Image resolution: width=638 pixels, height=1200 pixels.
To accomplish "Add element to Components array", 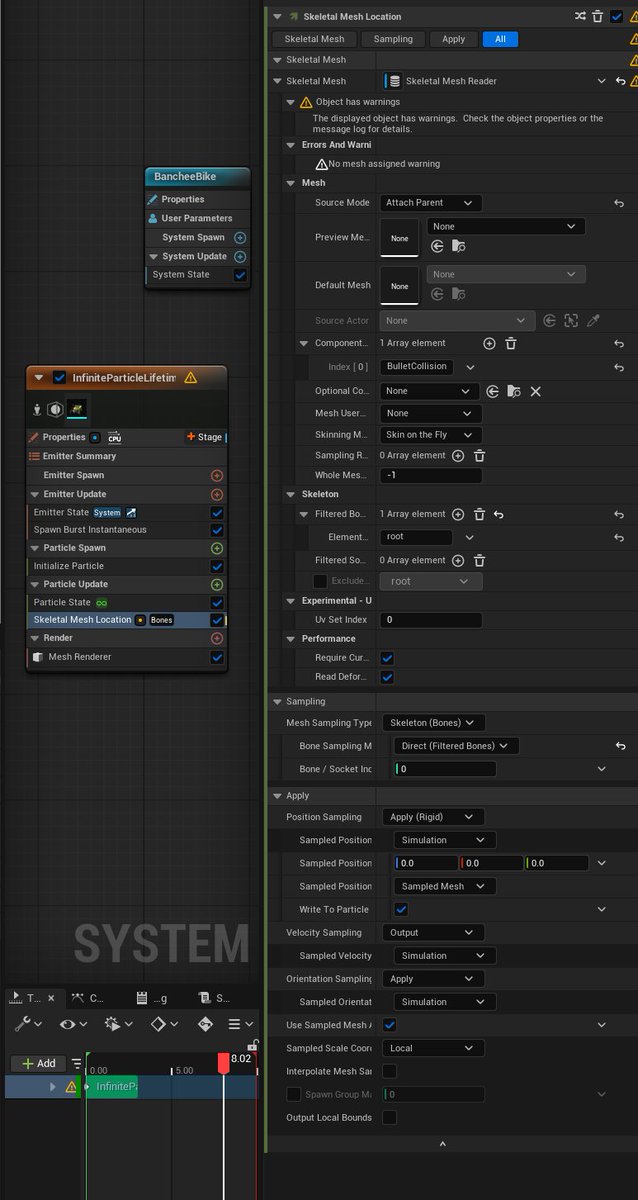I will pos(489,343).
